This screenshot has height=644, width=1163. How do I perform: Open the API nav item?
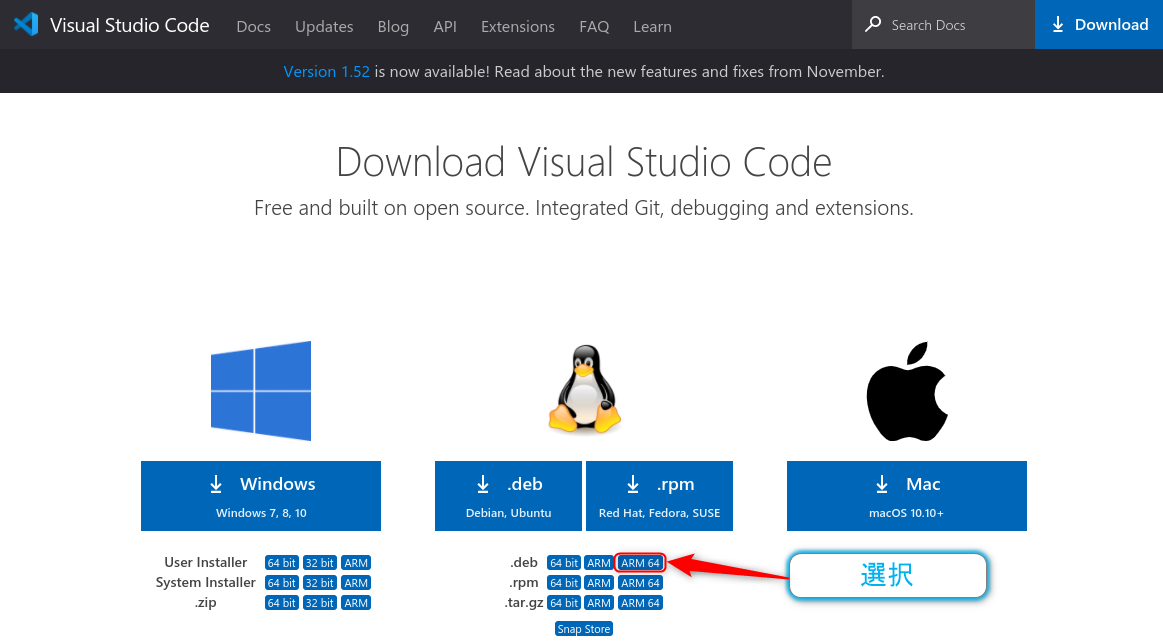(x=445, y=26)
